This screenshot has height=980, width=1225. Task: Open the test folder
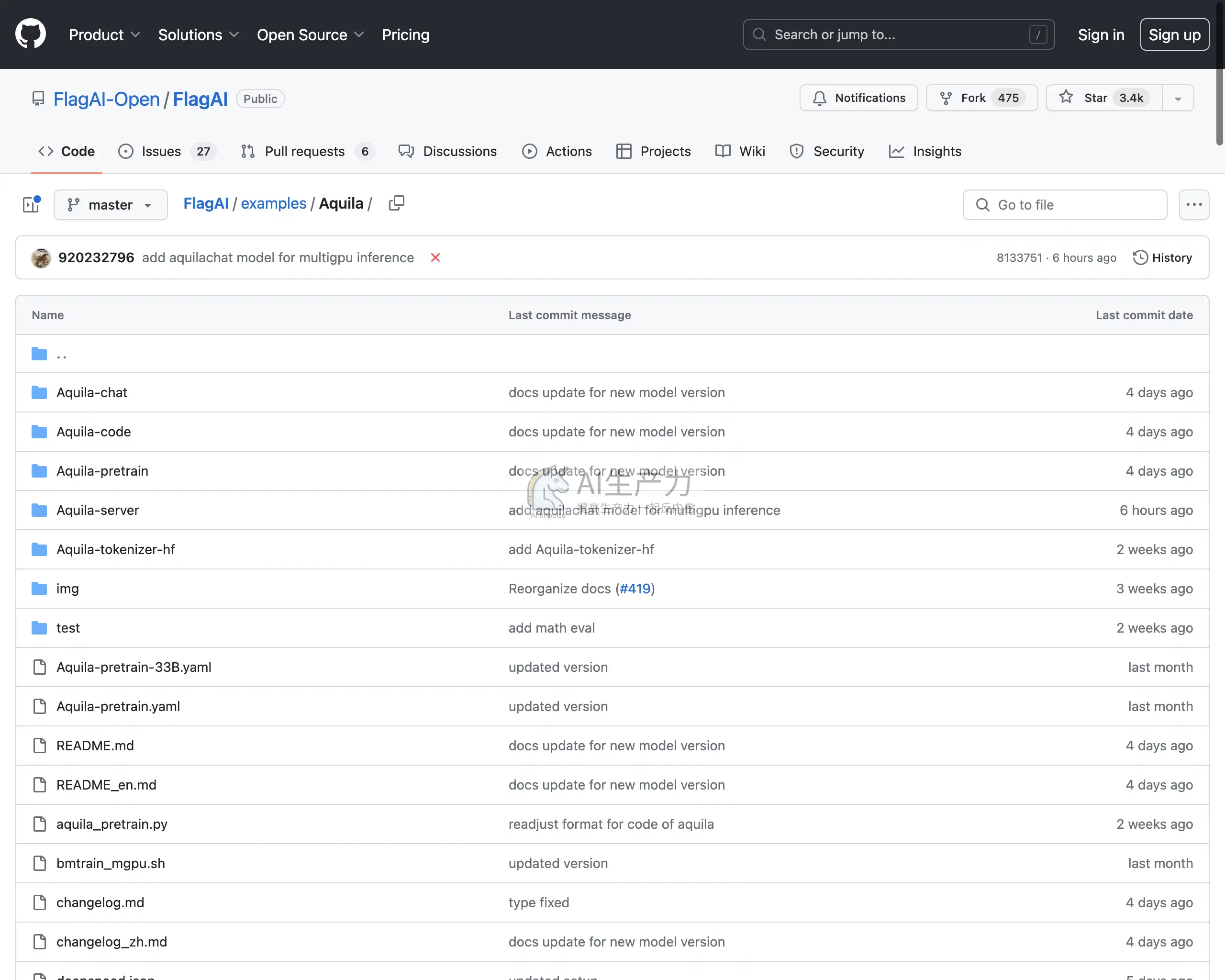68,628
